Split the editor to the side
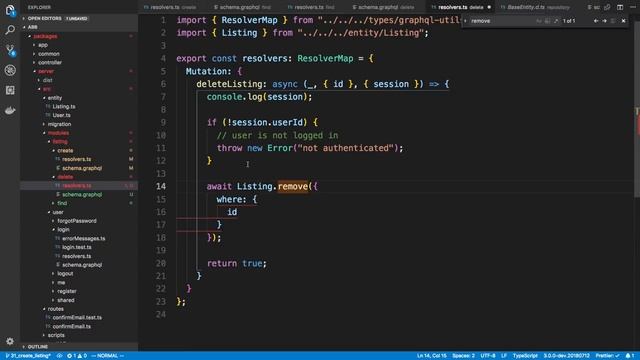640x360 pixels. (620, 7)
